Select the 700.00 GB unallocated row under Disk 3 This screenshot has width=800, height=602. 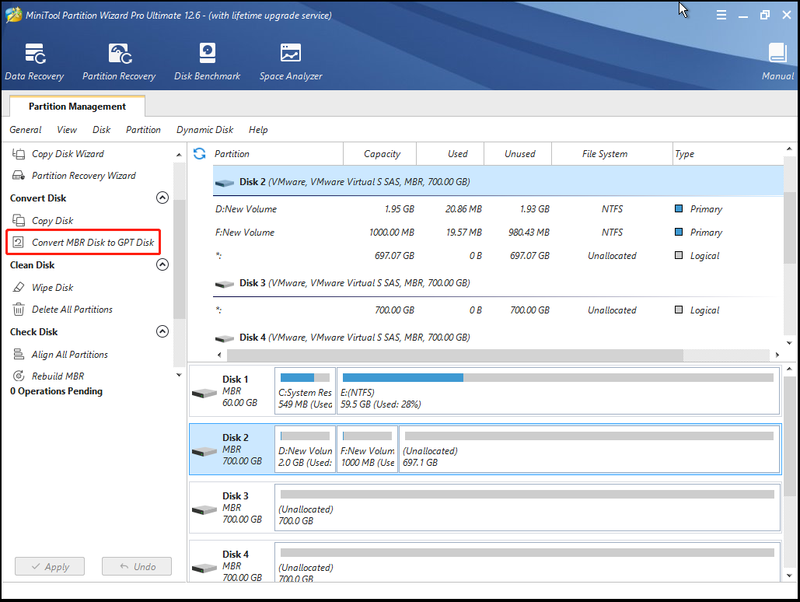(498, 310)
